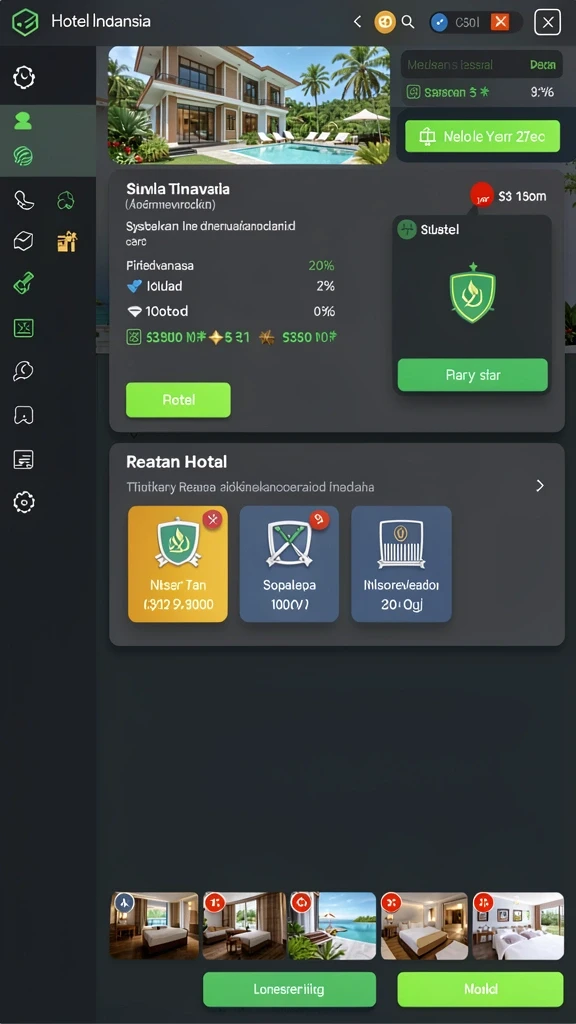
Task: Open the box package sidebar icon
Action: click(24, 241)
